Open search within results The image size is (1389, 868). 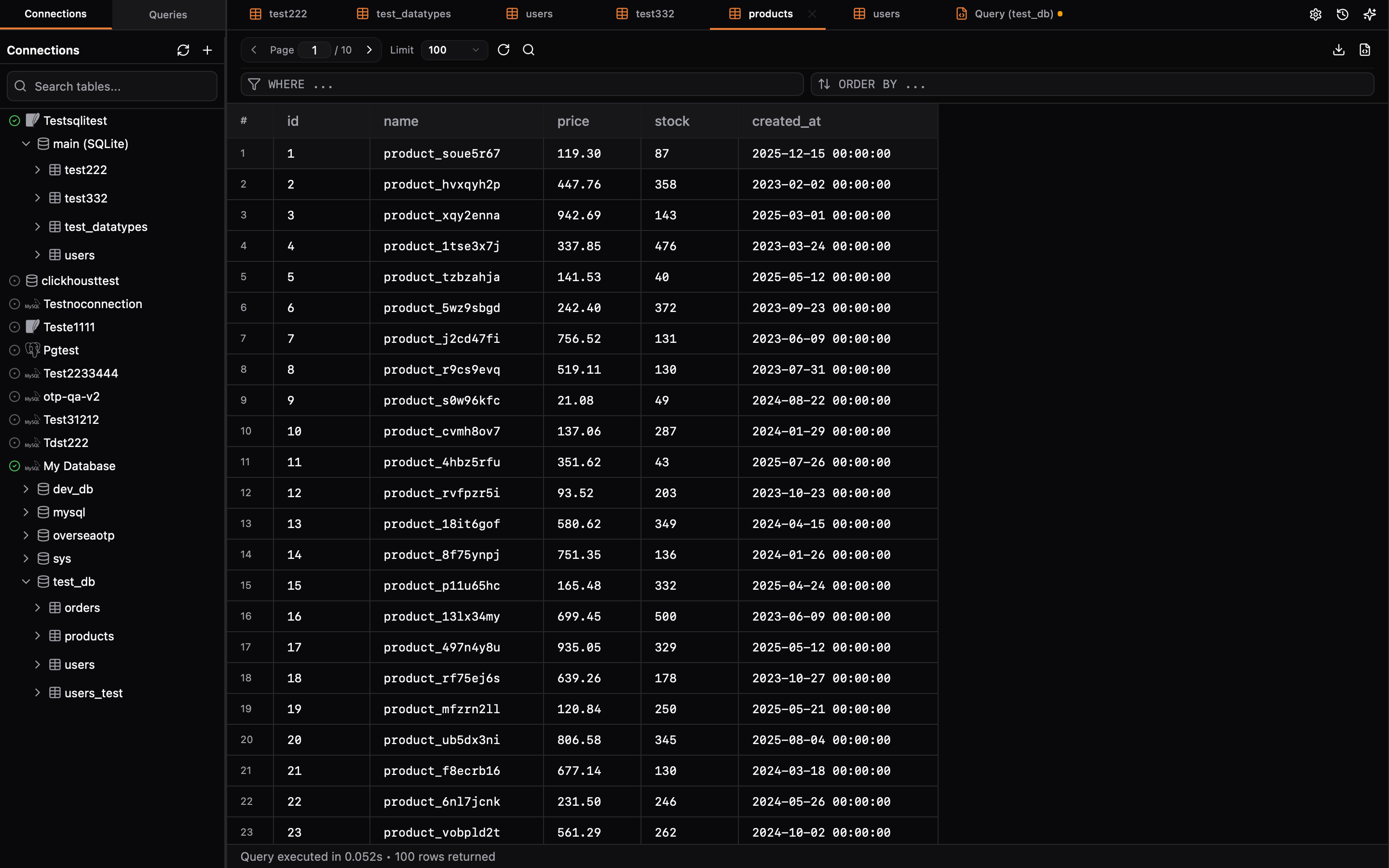pyautogui.click(x=529, y=50)
